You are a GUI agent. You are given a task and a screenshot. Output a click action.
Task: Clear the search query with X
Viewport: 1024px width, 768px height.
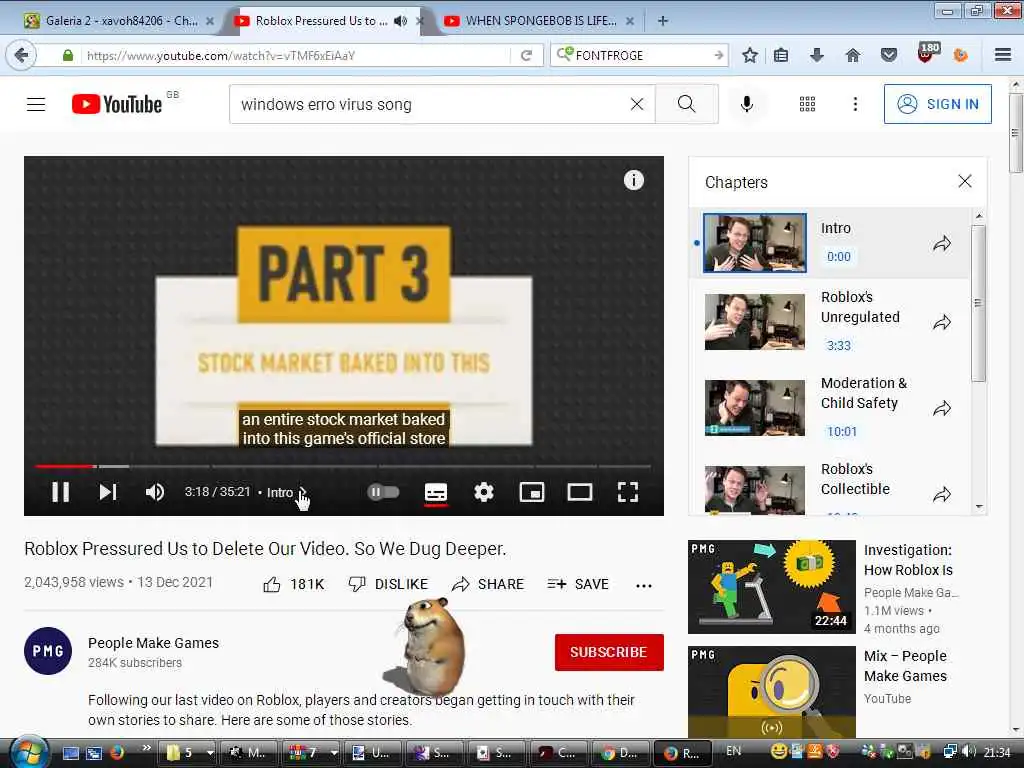tap(637, 104)
